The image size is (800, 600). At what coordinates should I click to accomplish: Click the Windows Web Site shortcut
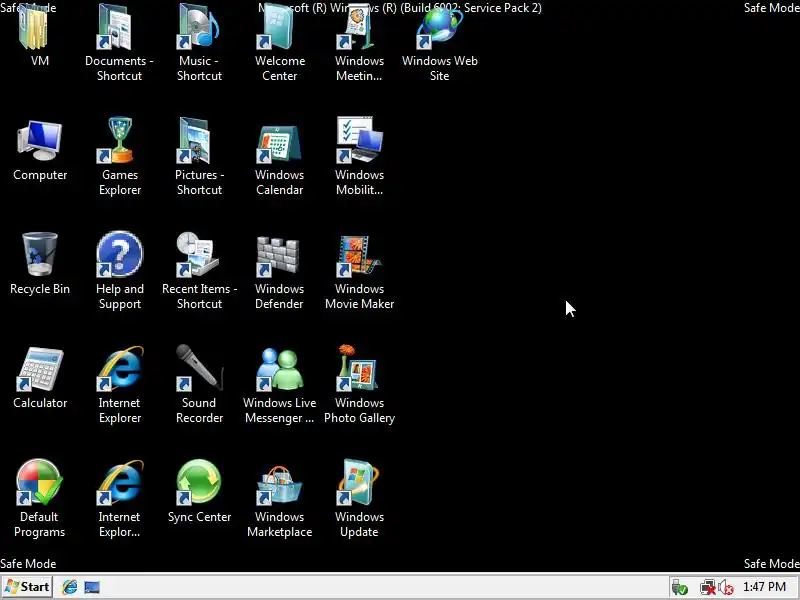439,28
